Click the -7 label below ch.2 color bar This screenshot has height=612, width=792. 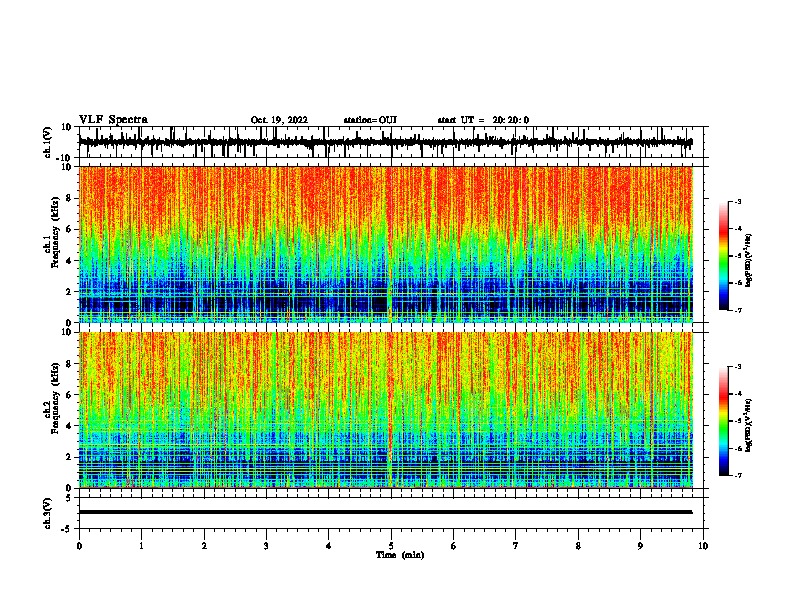coord(737,475)
